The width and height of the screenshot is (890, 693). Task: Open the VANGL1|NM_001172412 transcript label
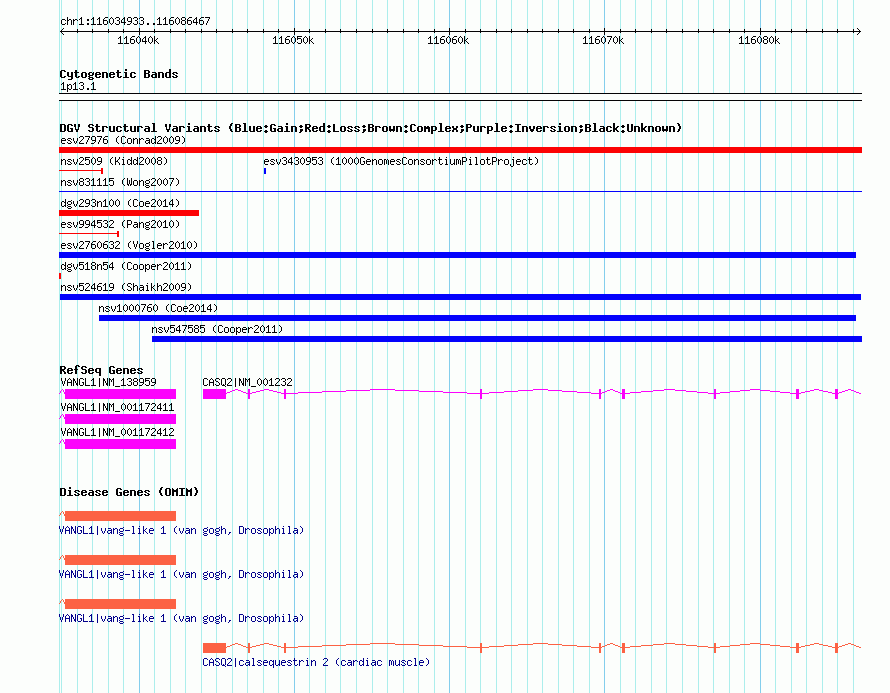pos(117,432)
